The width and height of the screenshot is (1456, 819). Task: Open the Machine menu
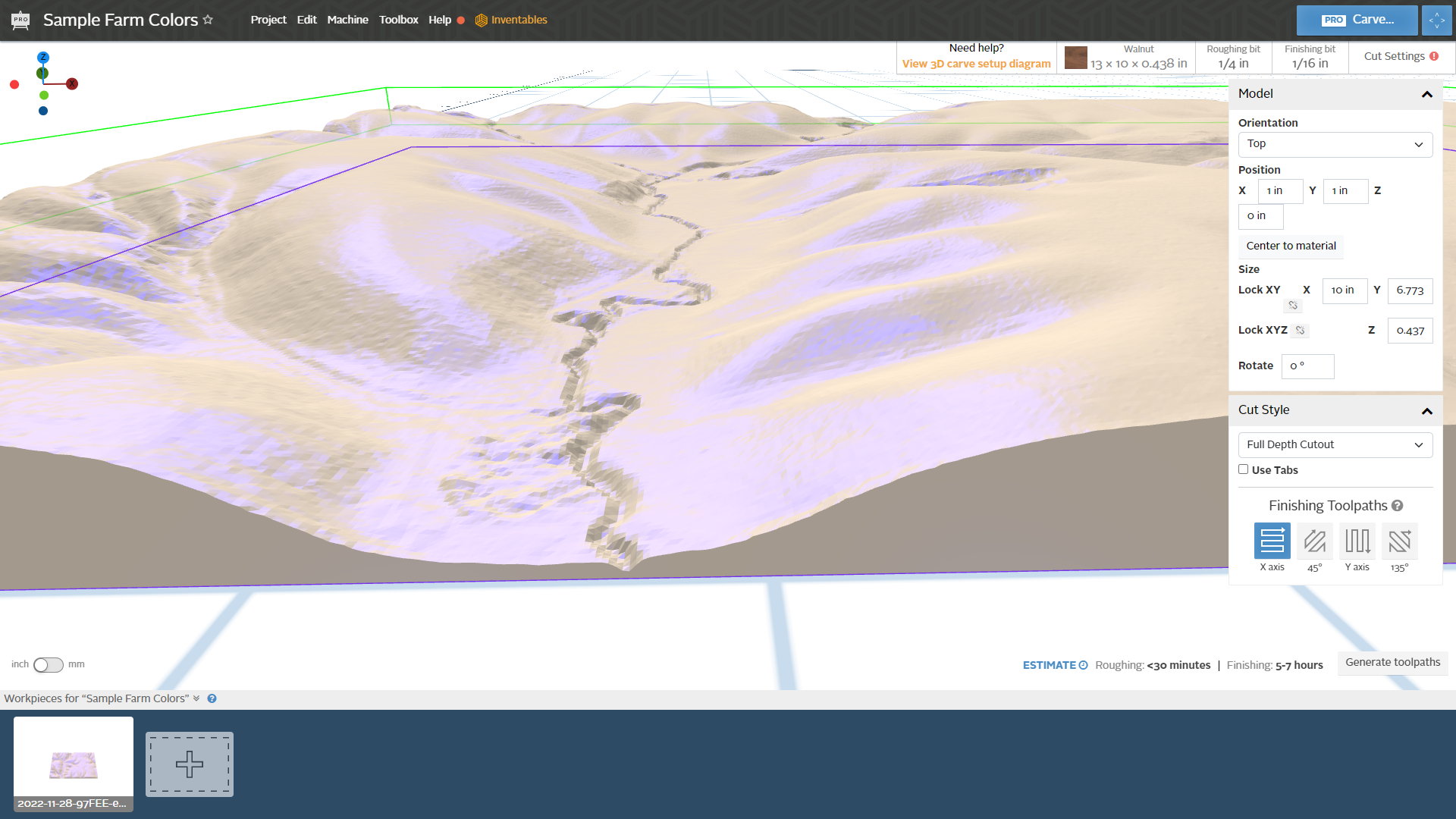pyautogui.click(x=347, y=20)
